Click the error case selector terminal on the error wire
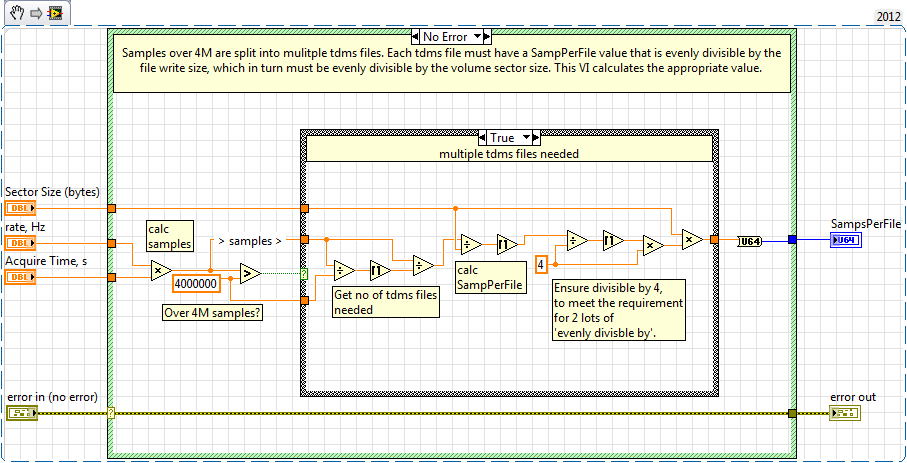Screen dimensions: 907x463 (x=112, y=413)
